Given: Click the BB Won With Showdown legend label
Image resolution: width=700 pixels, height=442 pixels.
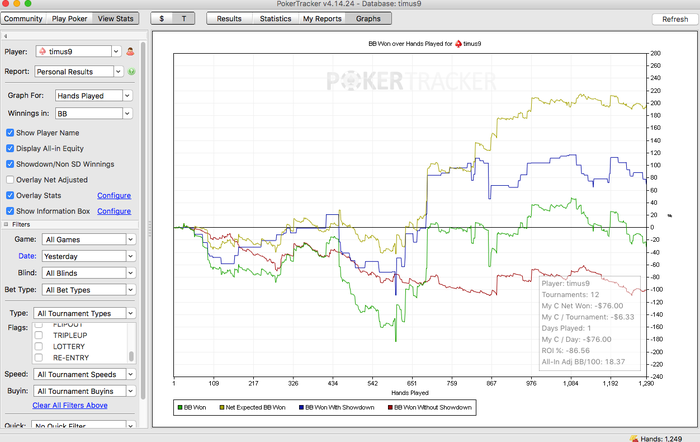Looking at the screenshot, I should [x=340, y=408].
